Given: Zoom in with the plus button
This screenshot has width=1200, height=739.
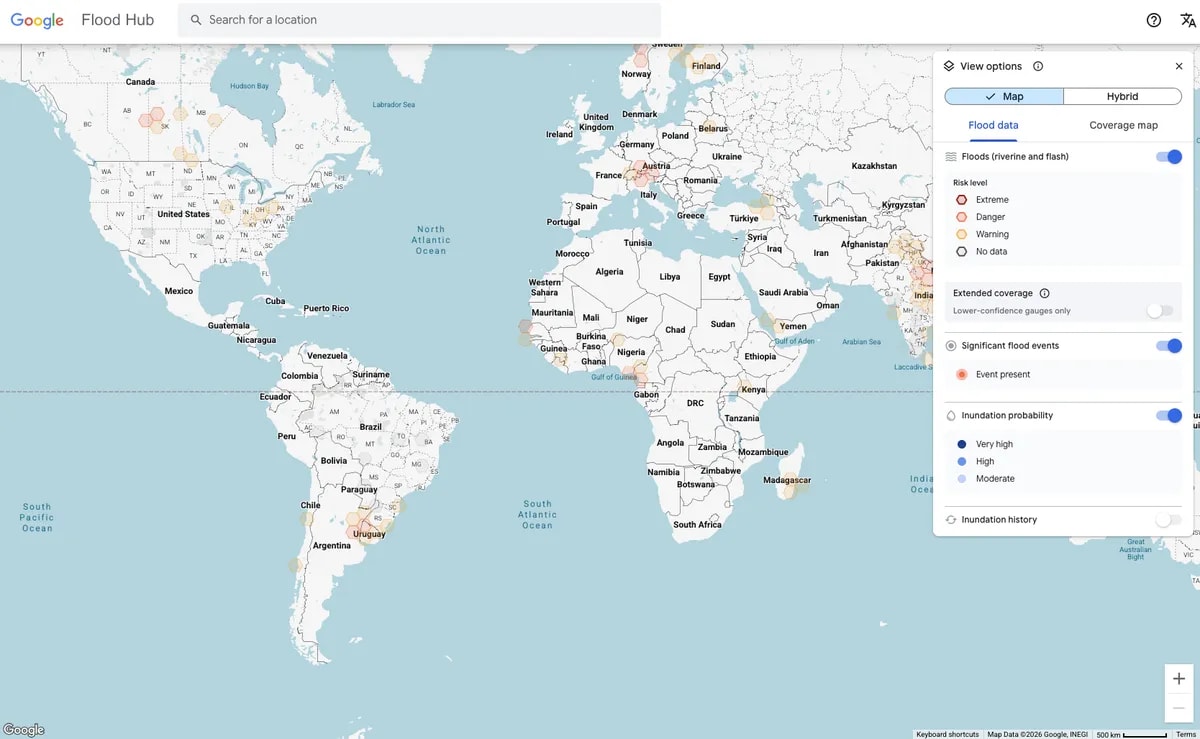Looking at the screenshot, I should point(1179,679).
